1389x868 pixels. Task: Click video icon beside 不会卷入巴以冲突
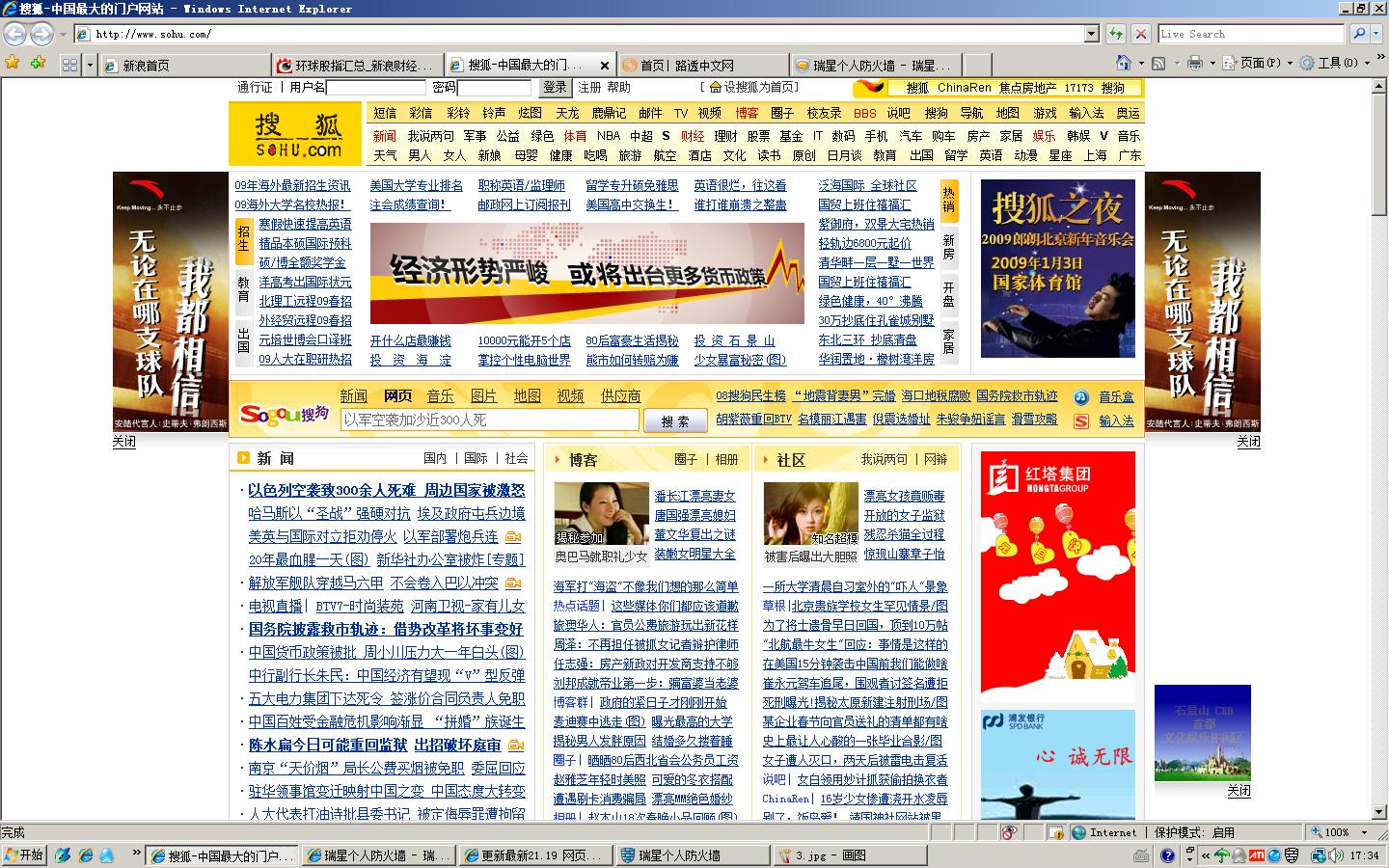point(513,583)
